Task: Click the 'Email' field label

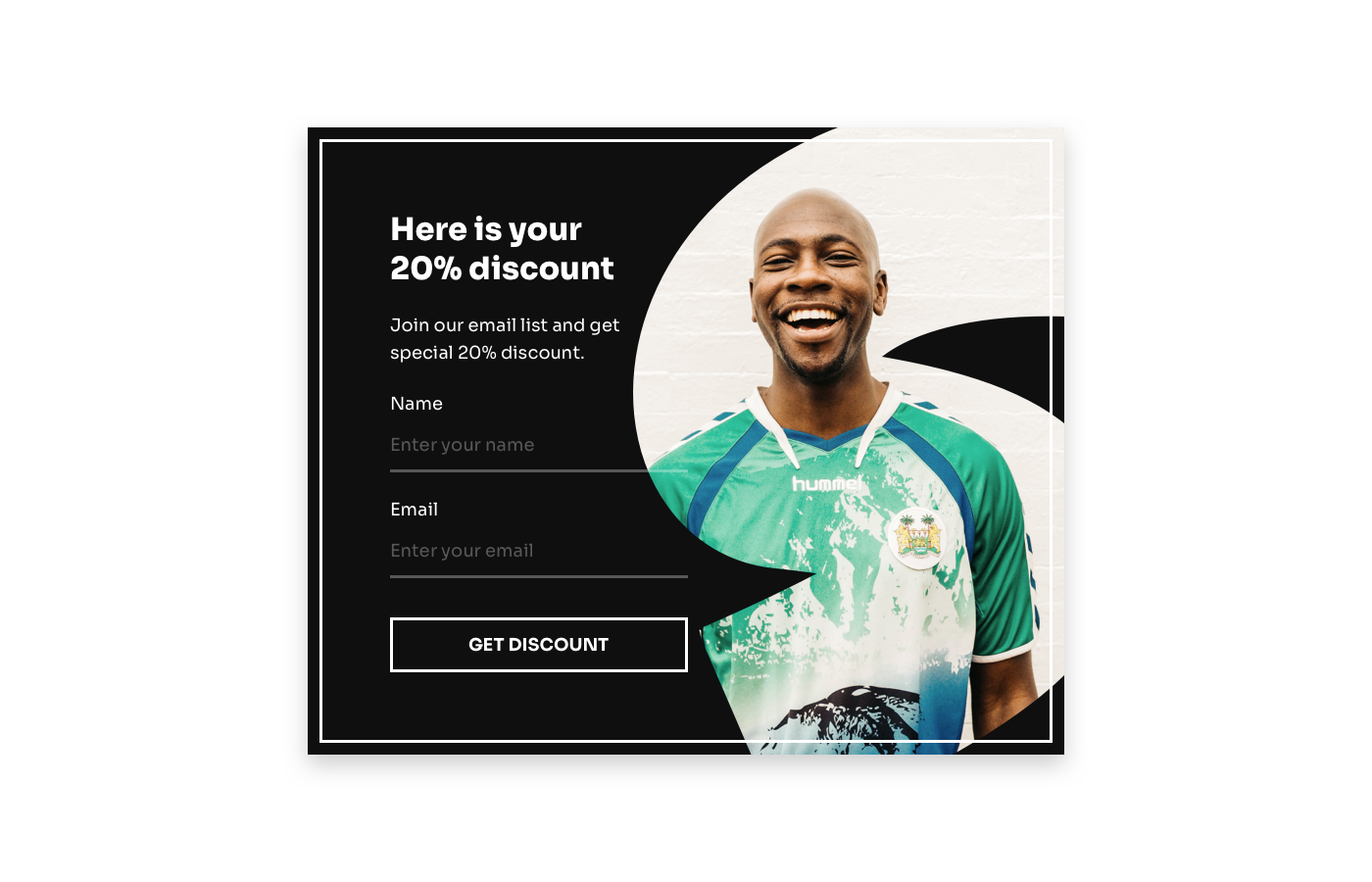Action: [x=414, y=510]
